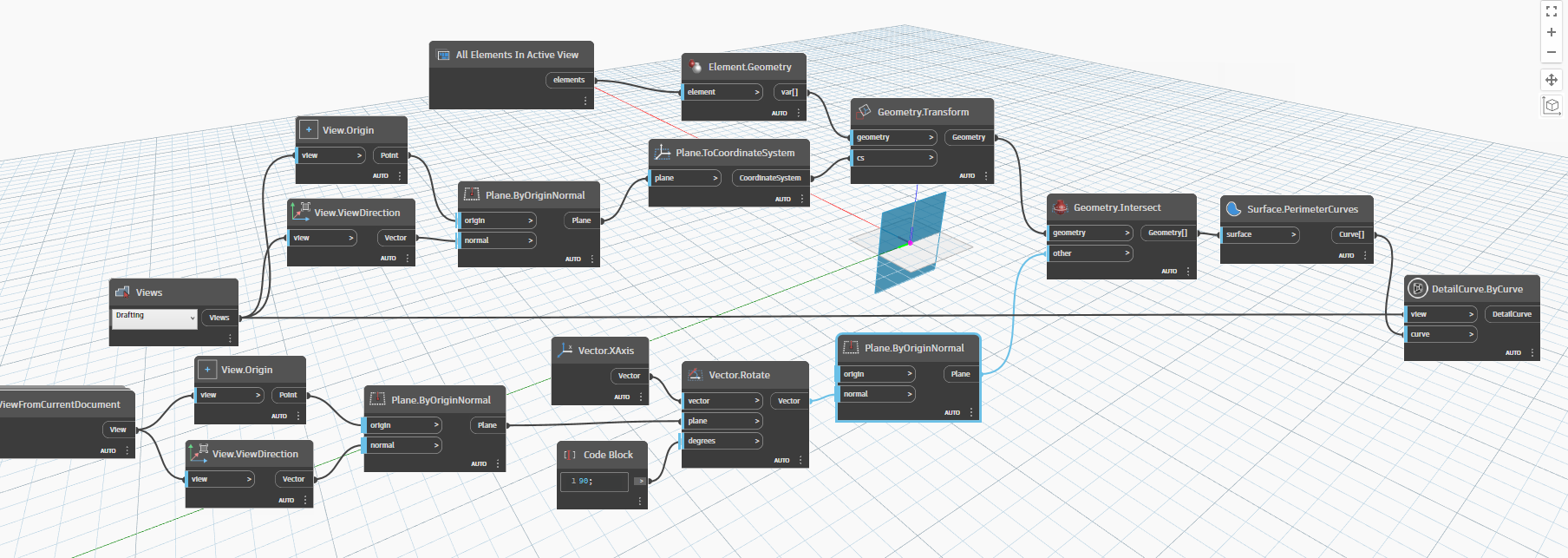Image resolution: width=1568 pixels, height=558 pixels.
Task: Expand the surface port chevron on Surface.PerimeterCurves
Action: tap(1293, 234)
